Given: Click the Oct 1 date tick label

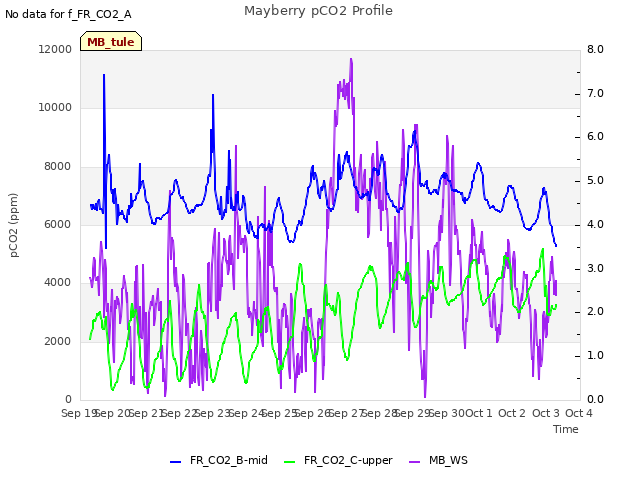Looking at the screenshot, I should click(x=479, y=413).
